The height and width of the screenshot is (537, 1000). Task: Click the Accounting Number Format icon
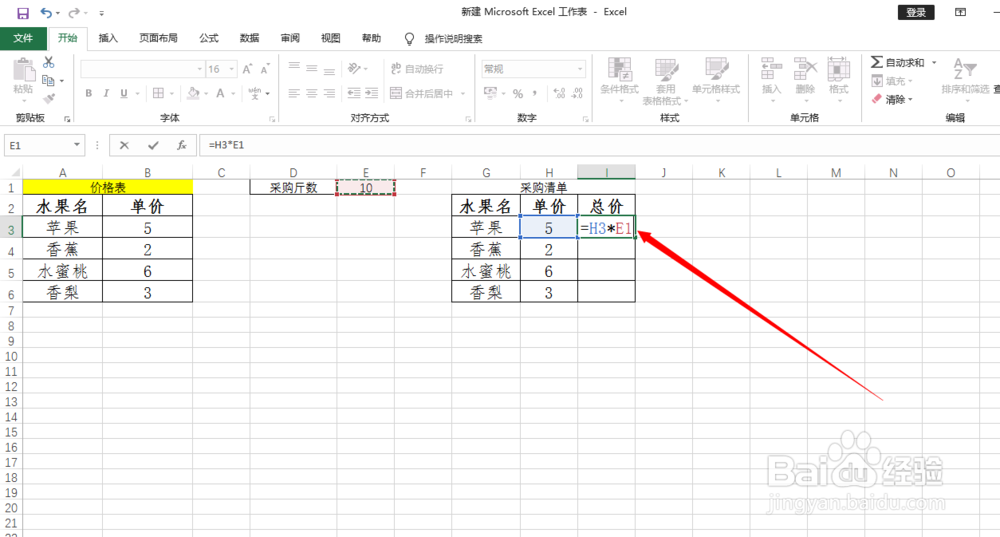point(490,94)
